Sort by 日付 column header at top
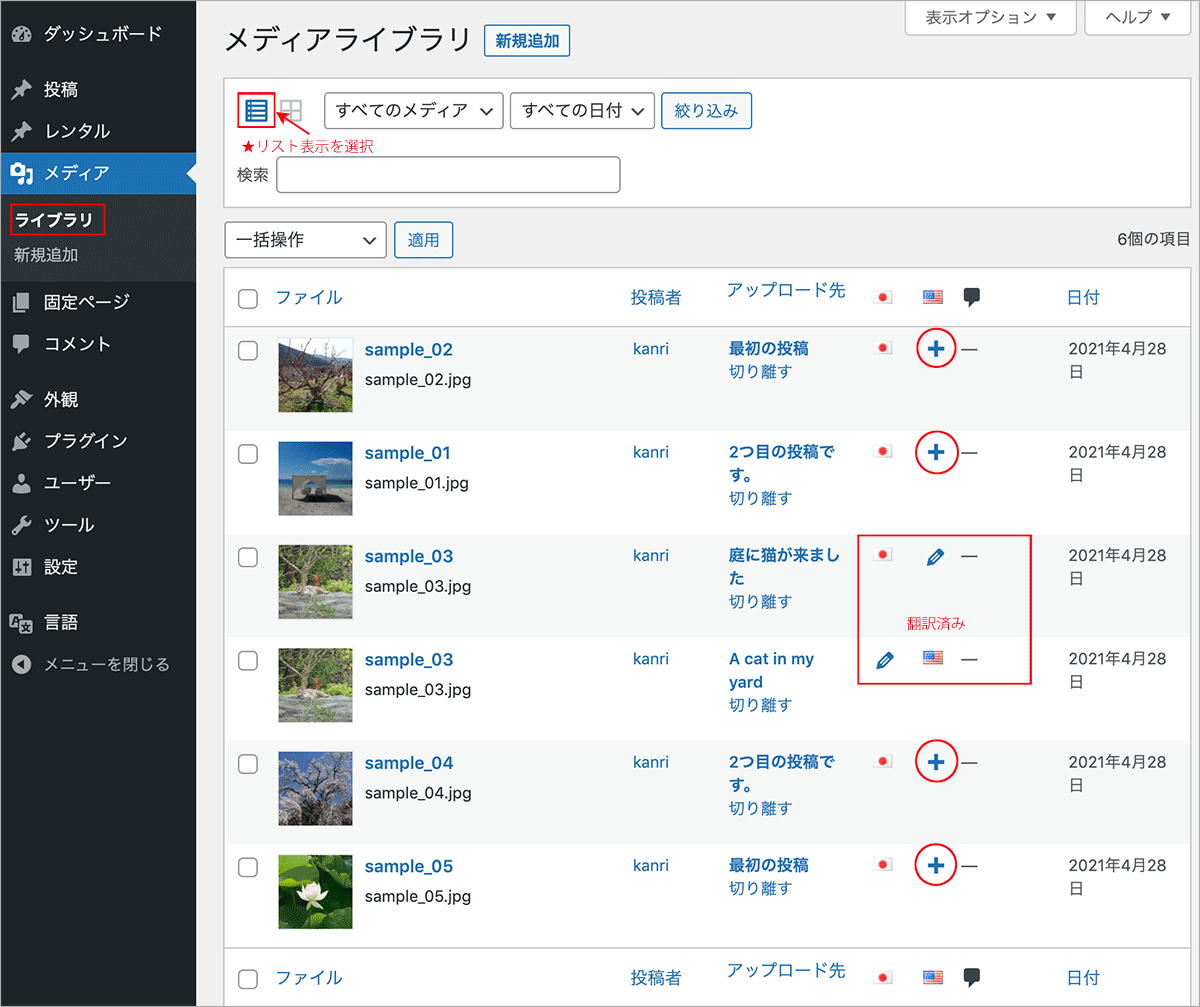 (1083, 297)
